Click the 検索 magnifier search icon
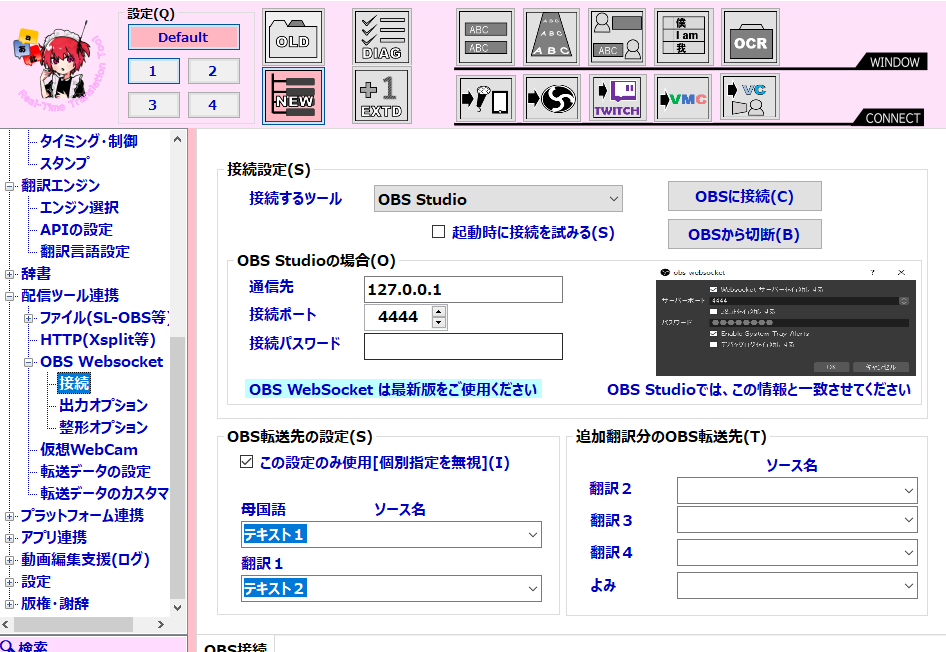Image resolution: width=946 pixels, height=652 pixels. click(8, 646)
